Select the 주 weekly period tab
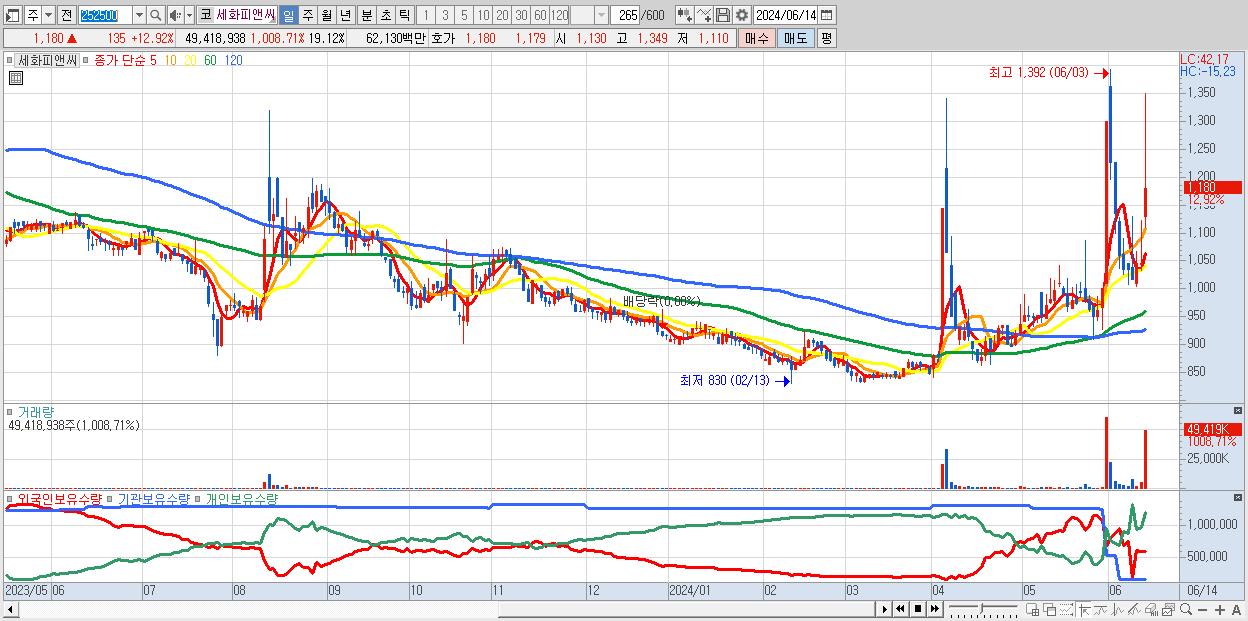 tap(307, 15)
